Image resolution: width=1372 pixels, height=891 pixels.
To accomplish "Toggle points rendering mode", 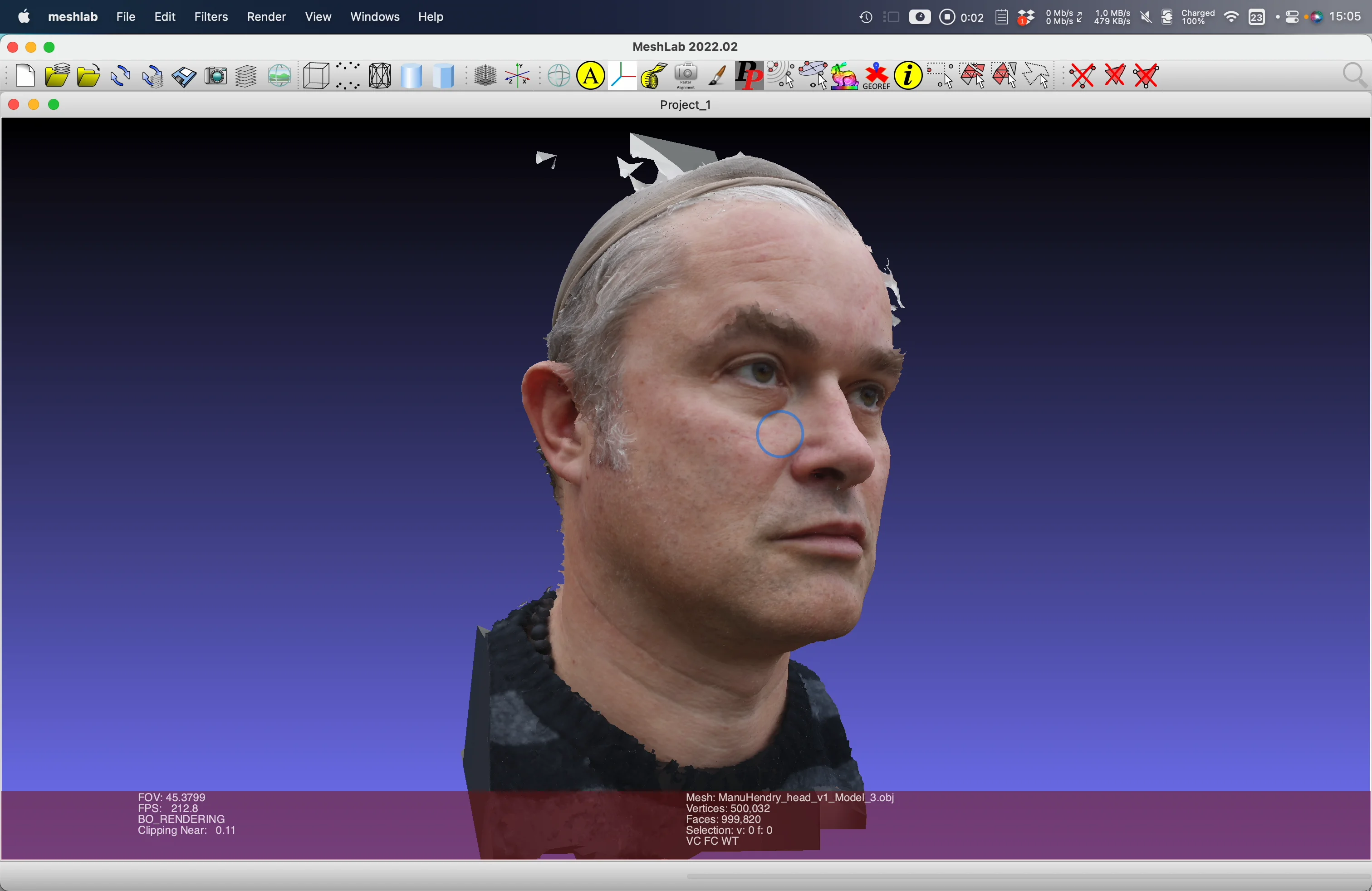I will pyautogui.click(x=348, y=76).
